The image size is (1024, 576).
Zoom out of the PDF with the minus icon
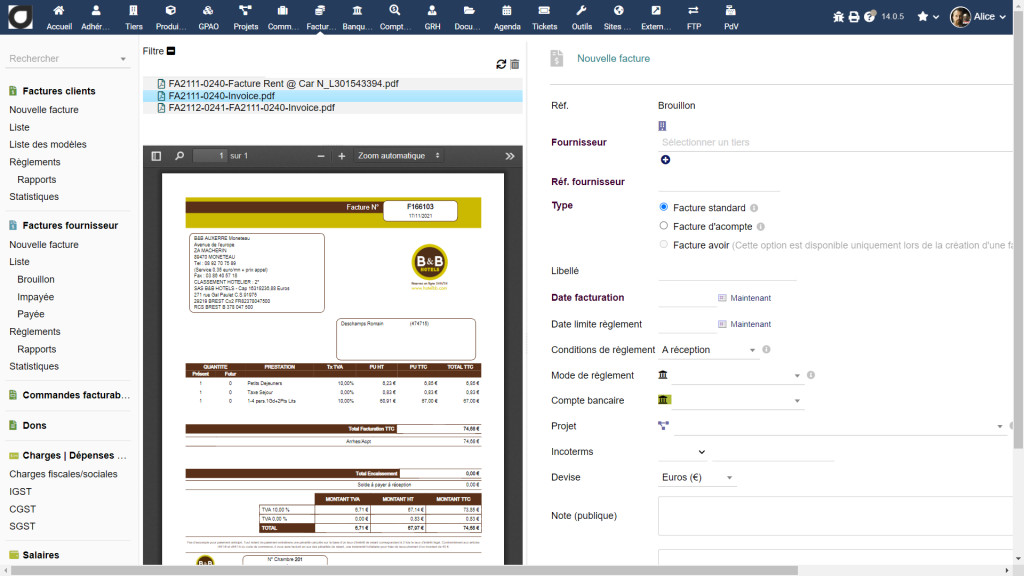[321, 156]
